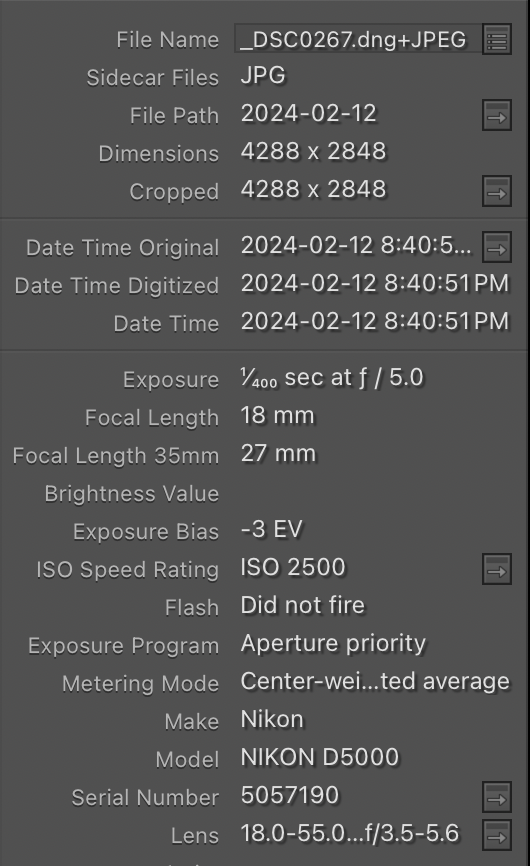Select the serial number 5057190 text
The image size is (530, 866).
pyautogui.click(x=290, y=795)
